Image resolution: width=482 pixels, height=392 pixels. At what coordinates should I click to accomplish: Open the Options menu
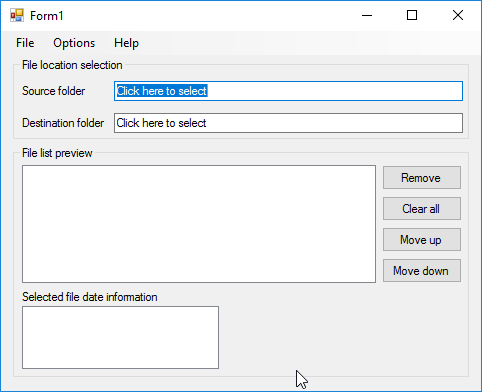point(74,43)
